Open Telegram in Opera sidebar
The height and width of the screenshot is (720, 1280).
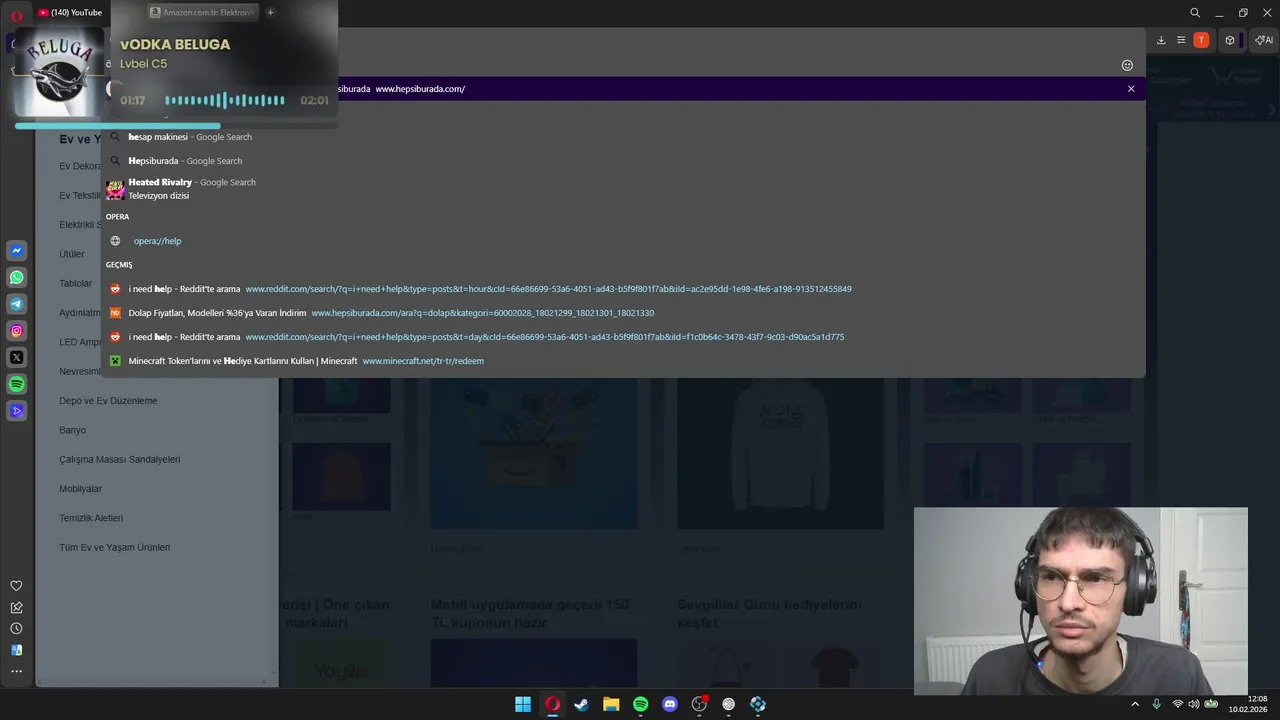pyautogui.click(x=17, y=304)
